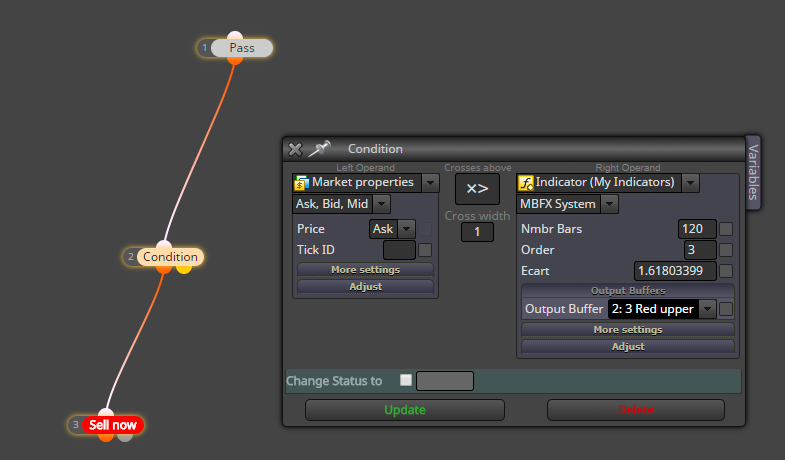Viewport: 785px width, 460px height.
Task: Open the Ask, Bid, Mid dropdown
Action: 381,204
